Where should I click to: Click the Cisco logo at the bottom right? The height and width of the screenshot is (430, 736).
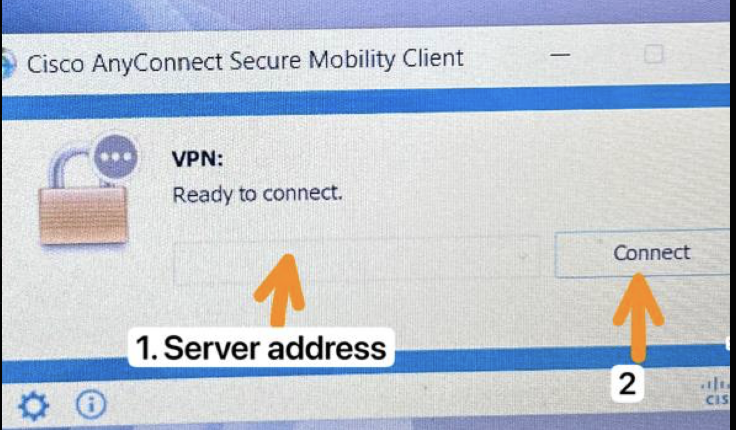[717, 392]
